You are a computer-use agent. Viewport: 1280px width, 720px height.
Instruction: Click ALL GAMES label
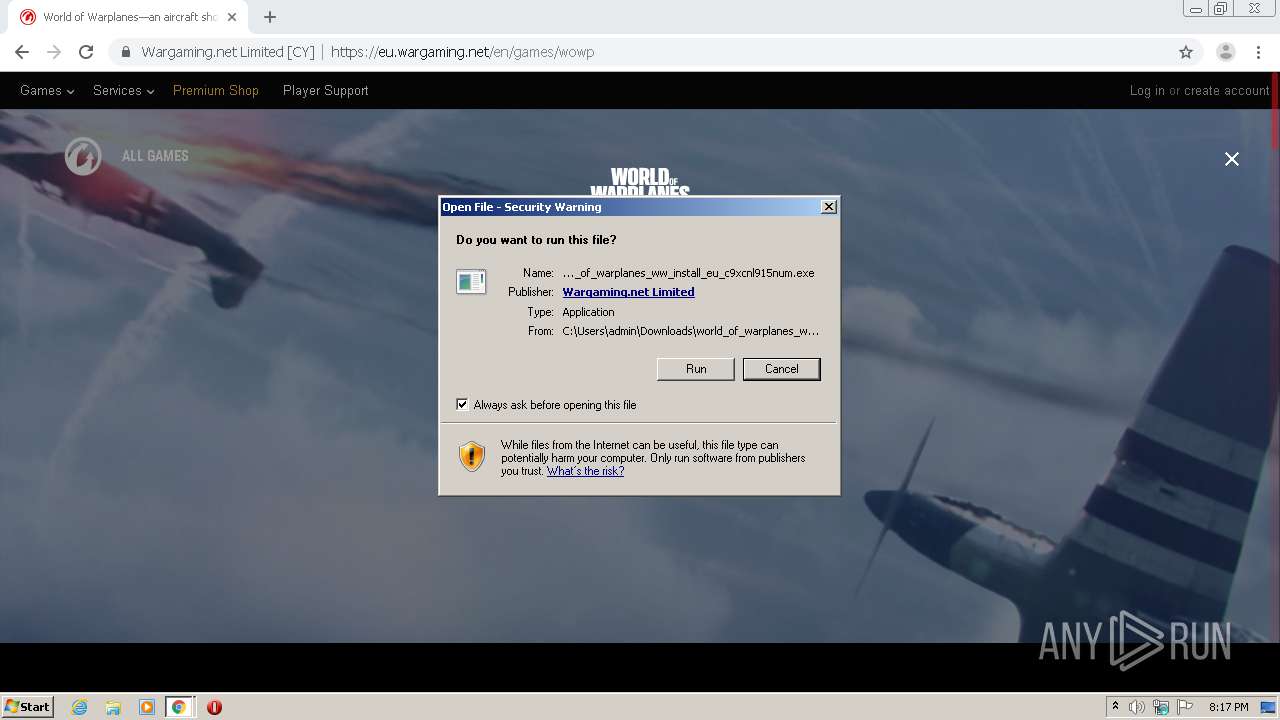[x=155, y=156]
